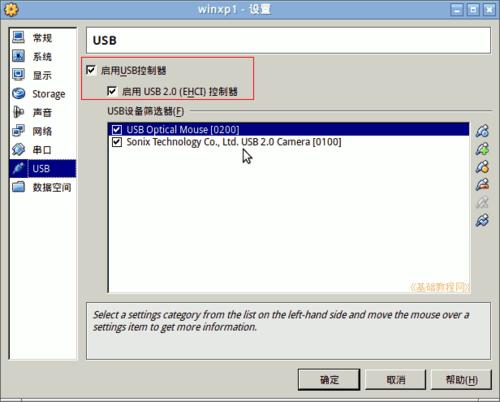
Task: Select the Sonix Technology camera list row
Action: 289,142
